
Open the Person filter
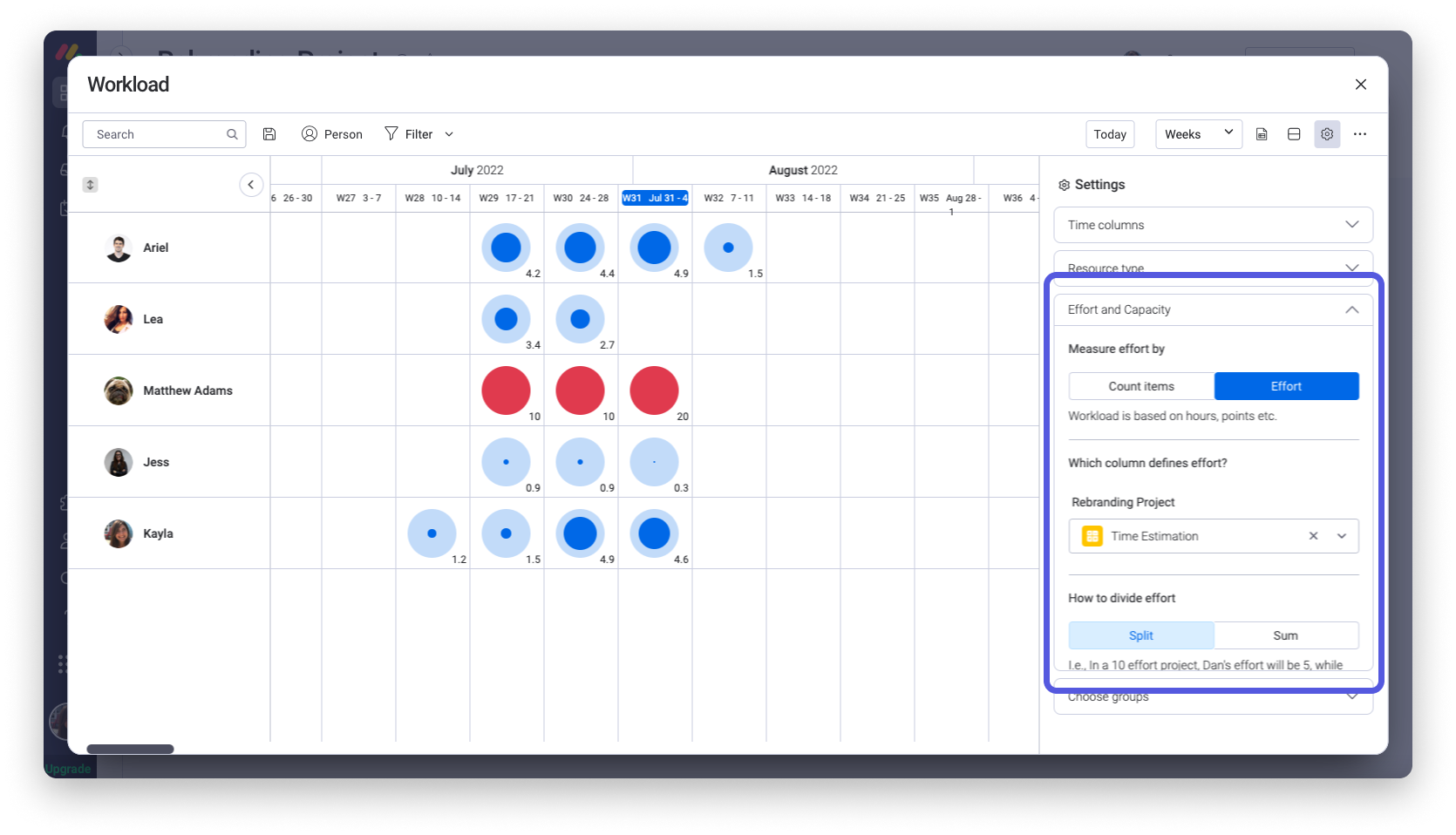click(332, 134)
